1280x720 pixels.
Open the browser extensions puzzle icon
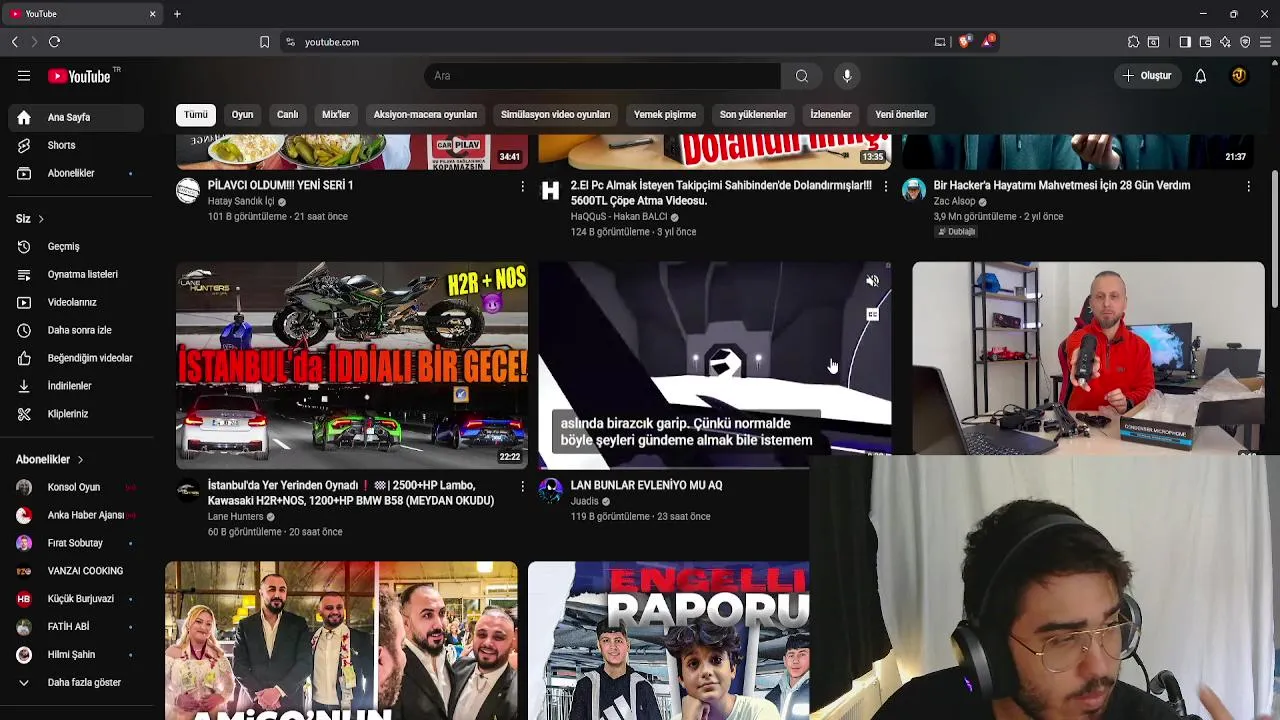tap(1133, 42)
